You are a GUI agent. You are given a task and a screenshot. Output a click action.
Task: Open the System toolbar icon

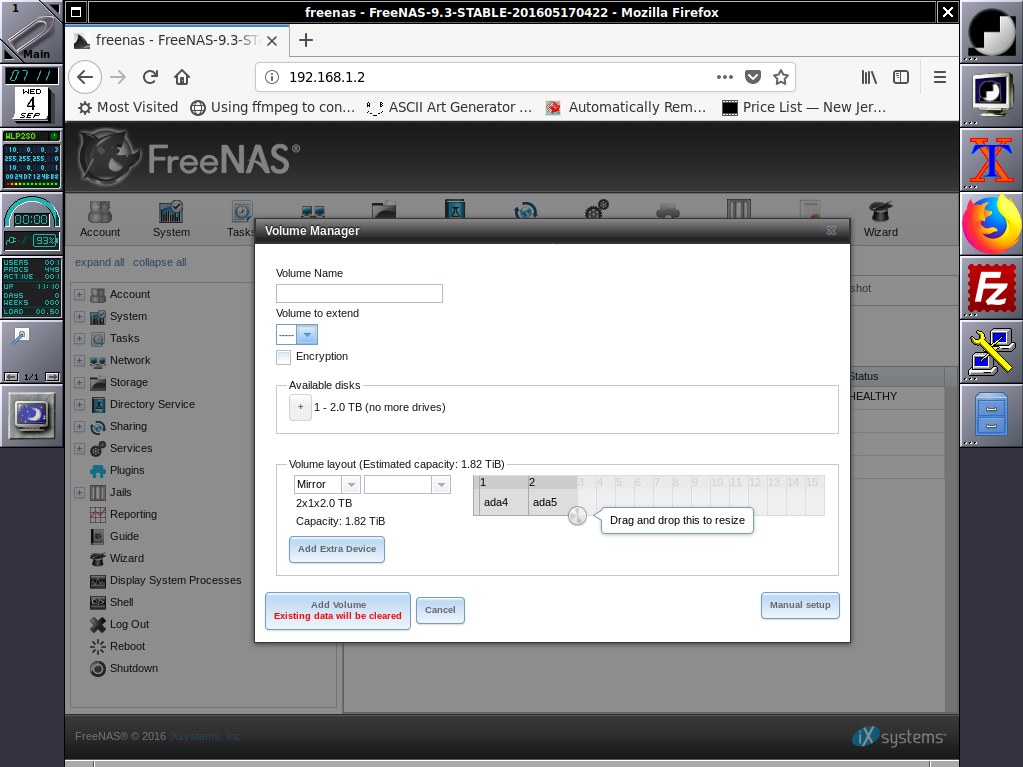point(171,219)
